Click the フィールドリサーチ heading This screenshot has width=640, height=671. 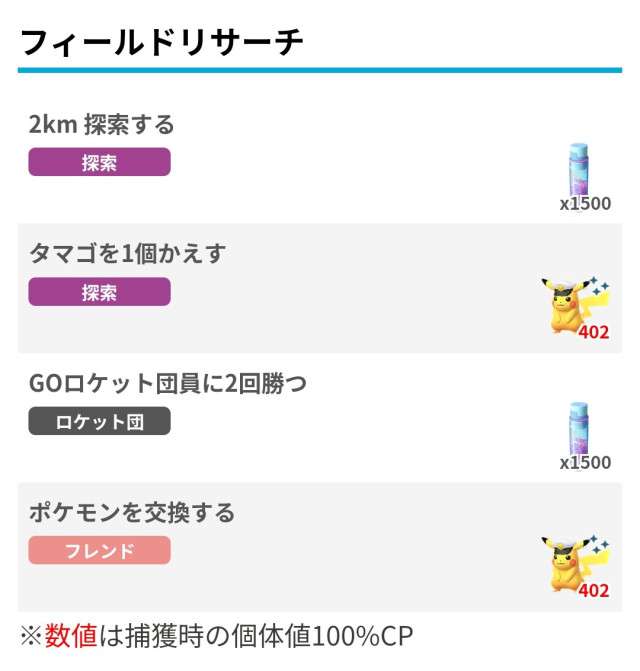point(162,43)
